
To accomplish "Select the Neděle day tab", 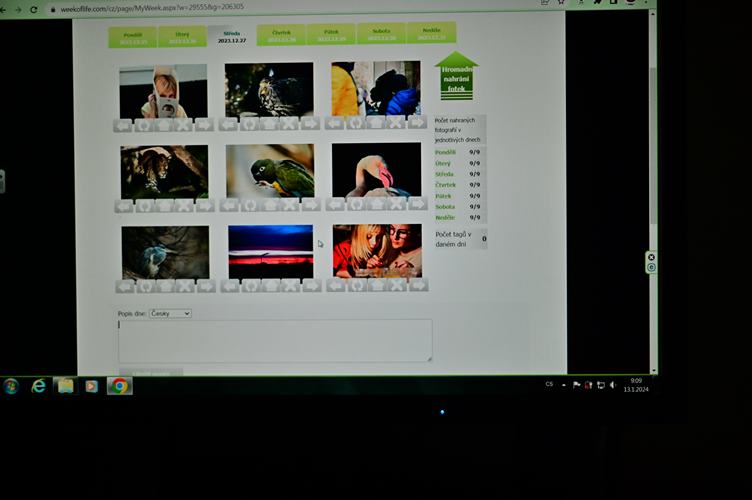I will pos(431,35).
